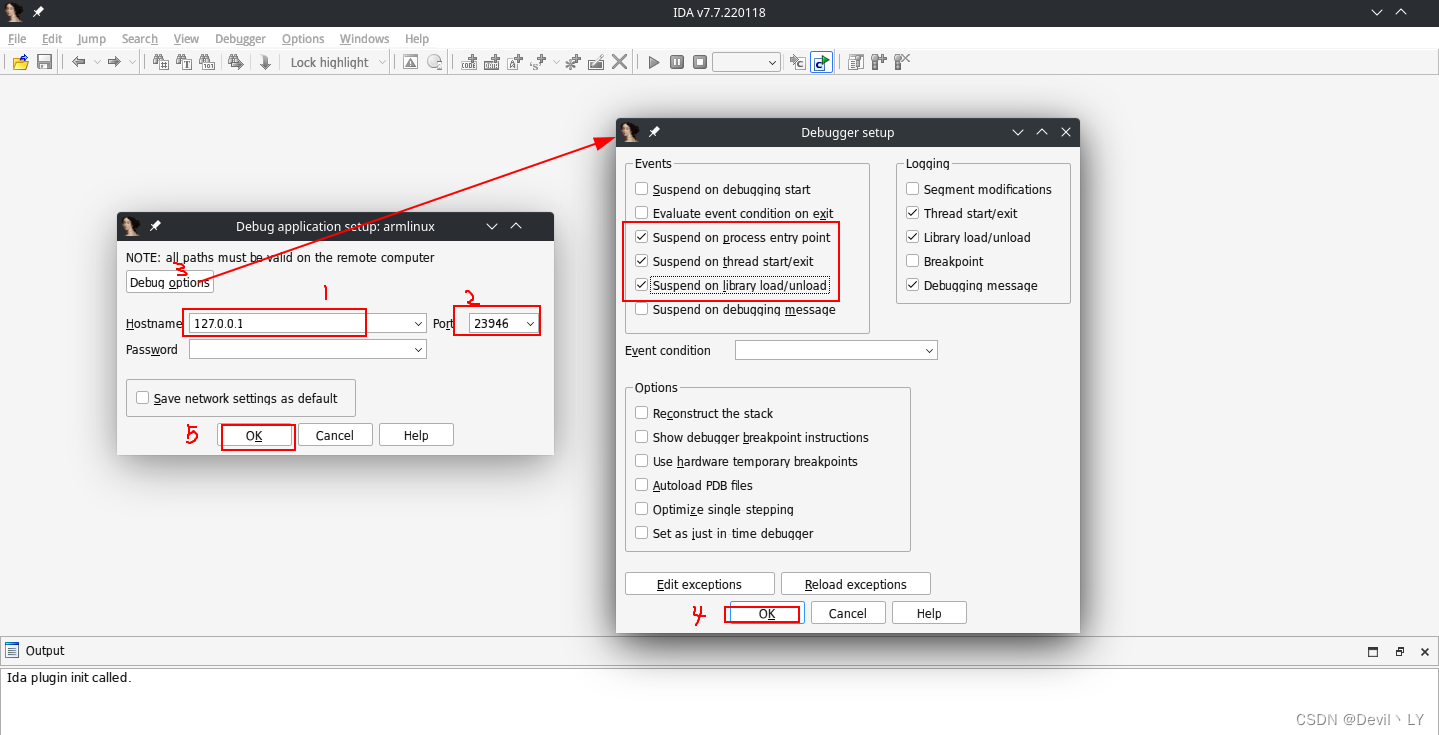Open the Event condition dropdown
Screen dimensions: 1439x735
point(929,351)
